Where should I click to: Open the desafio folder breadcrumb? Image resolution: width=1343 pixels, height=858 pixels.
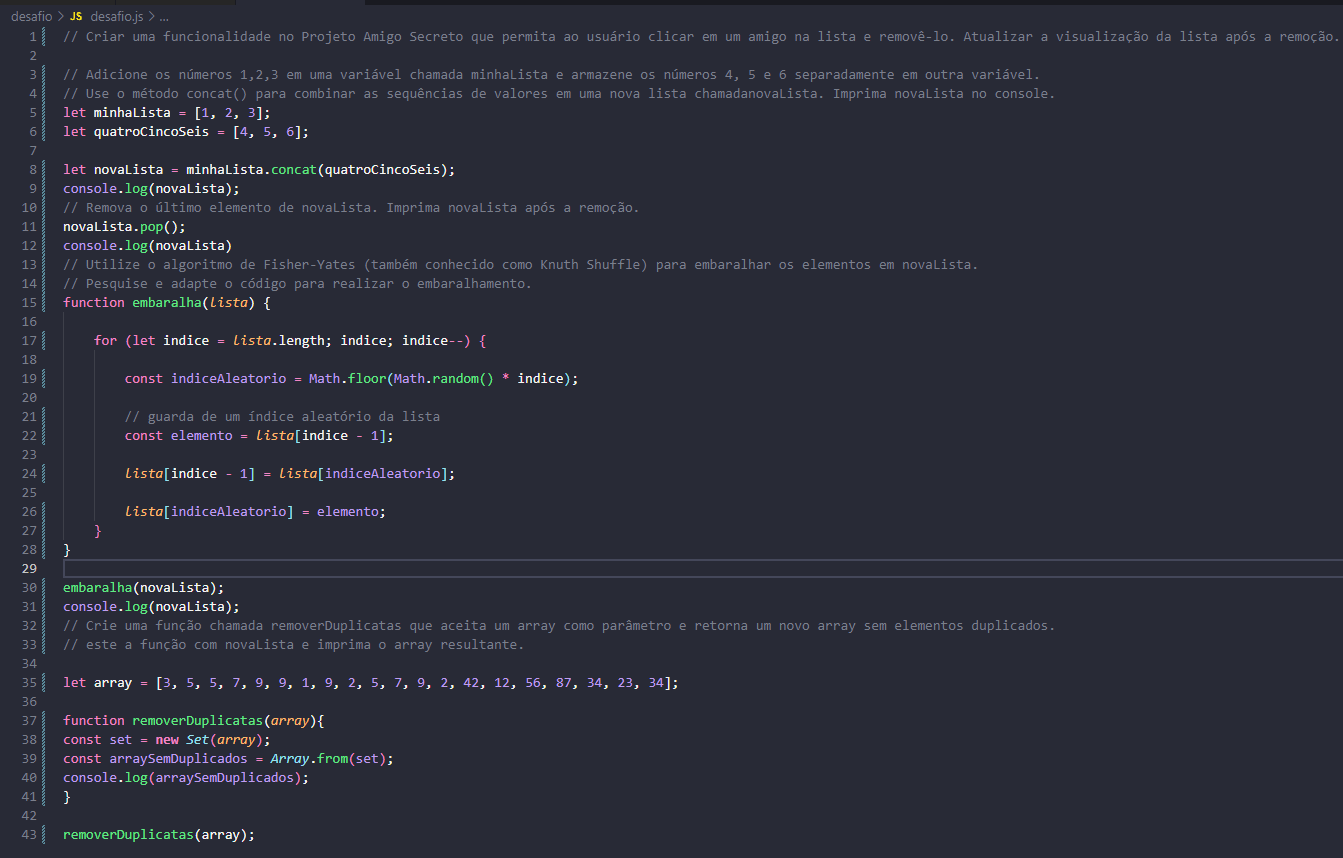(31, 17)
